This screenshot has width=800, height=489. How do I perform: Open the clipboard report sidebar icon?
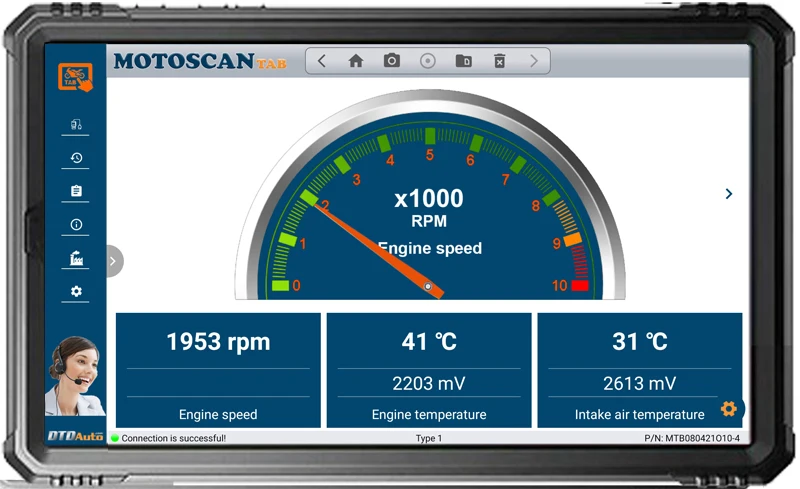tap(76, 191)
